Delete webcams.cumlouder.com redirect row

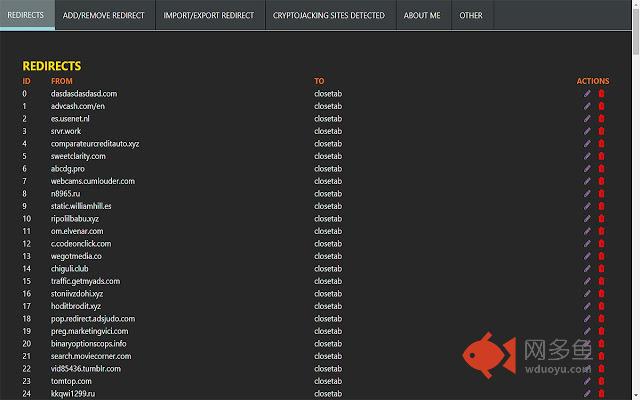point(601,181)
